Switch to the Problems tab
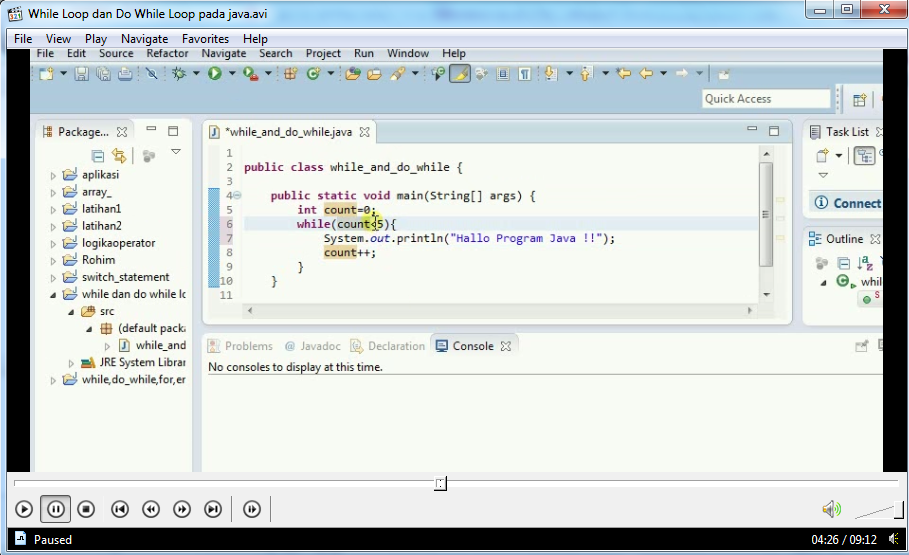The image size is (909, 555). (240, 346)
